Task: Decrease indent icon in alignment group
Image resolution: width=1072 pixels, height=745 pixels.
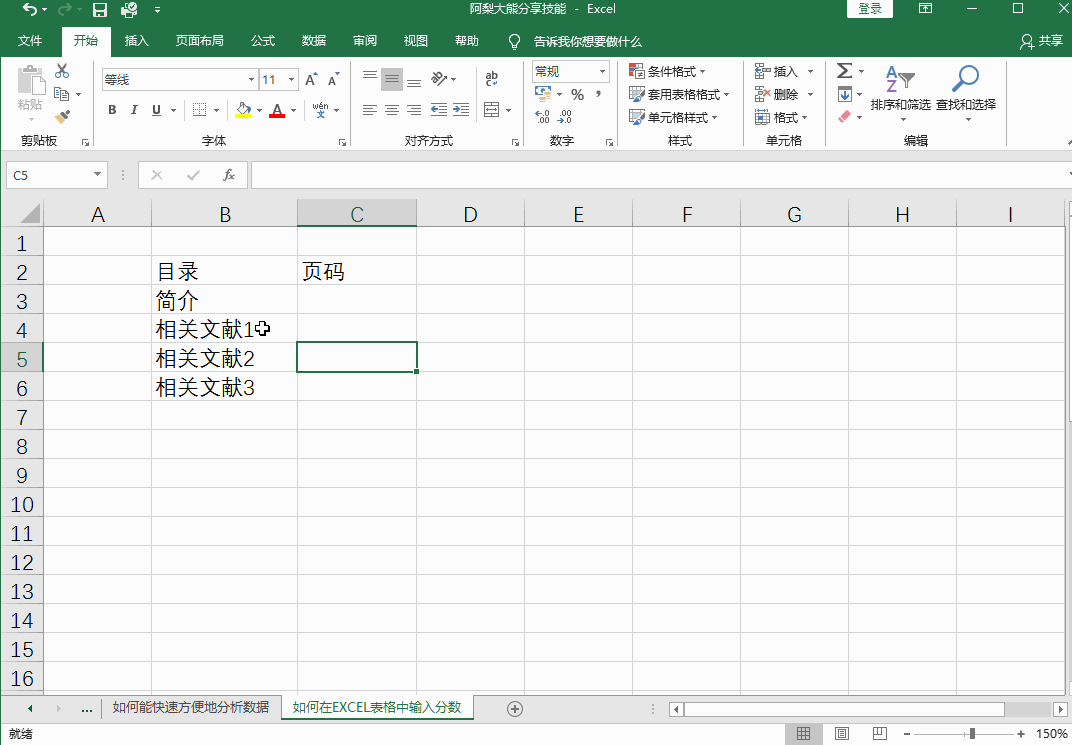Action: pos(439,109)
